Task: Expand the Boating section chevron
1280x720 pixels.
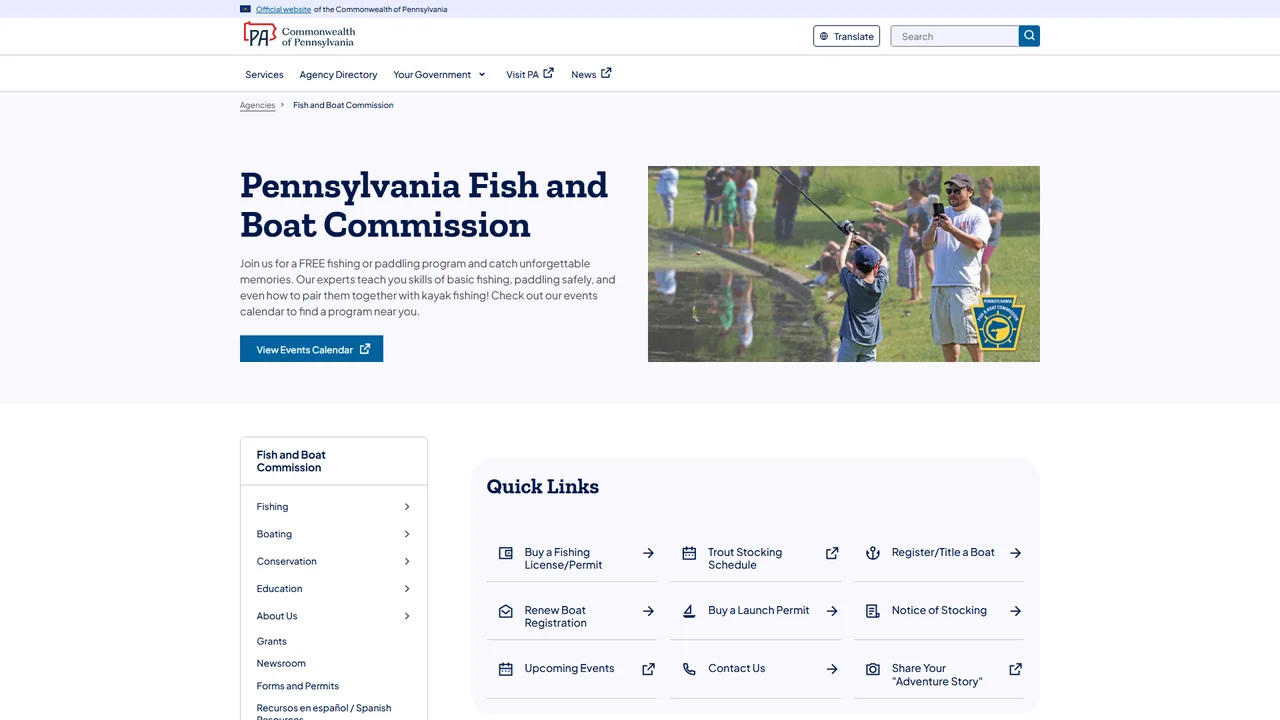Action: point(407,534)
